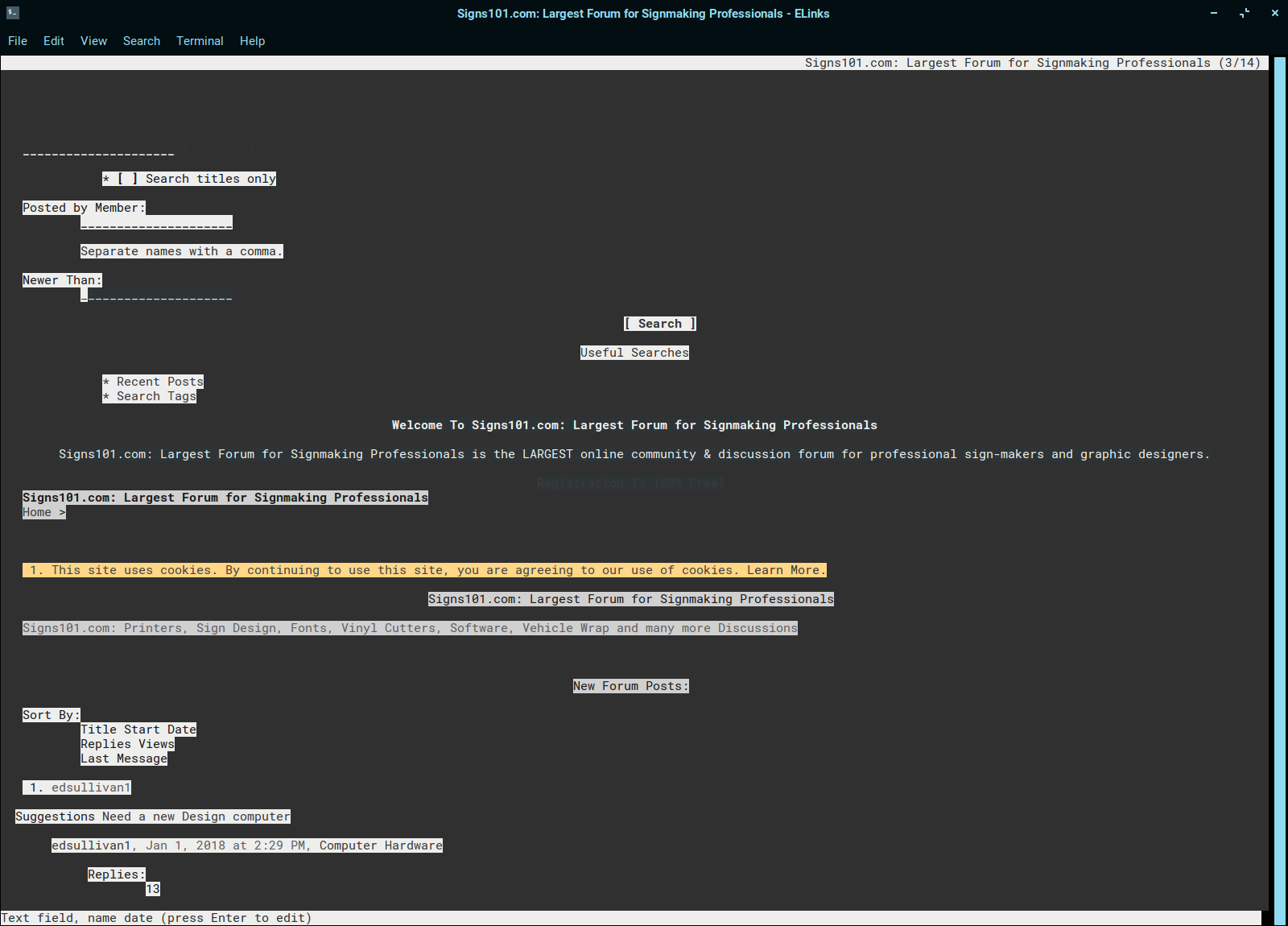Open edsullivan1 profile in numbered list
The width and height of the screenshot is (1288, 926).
91,788
